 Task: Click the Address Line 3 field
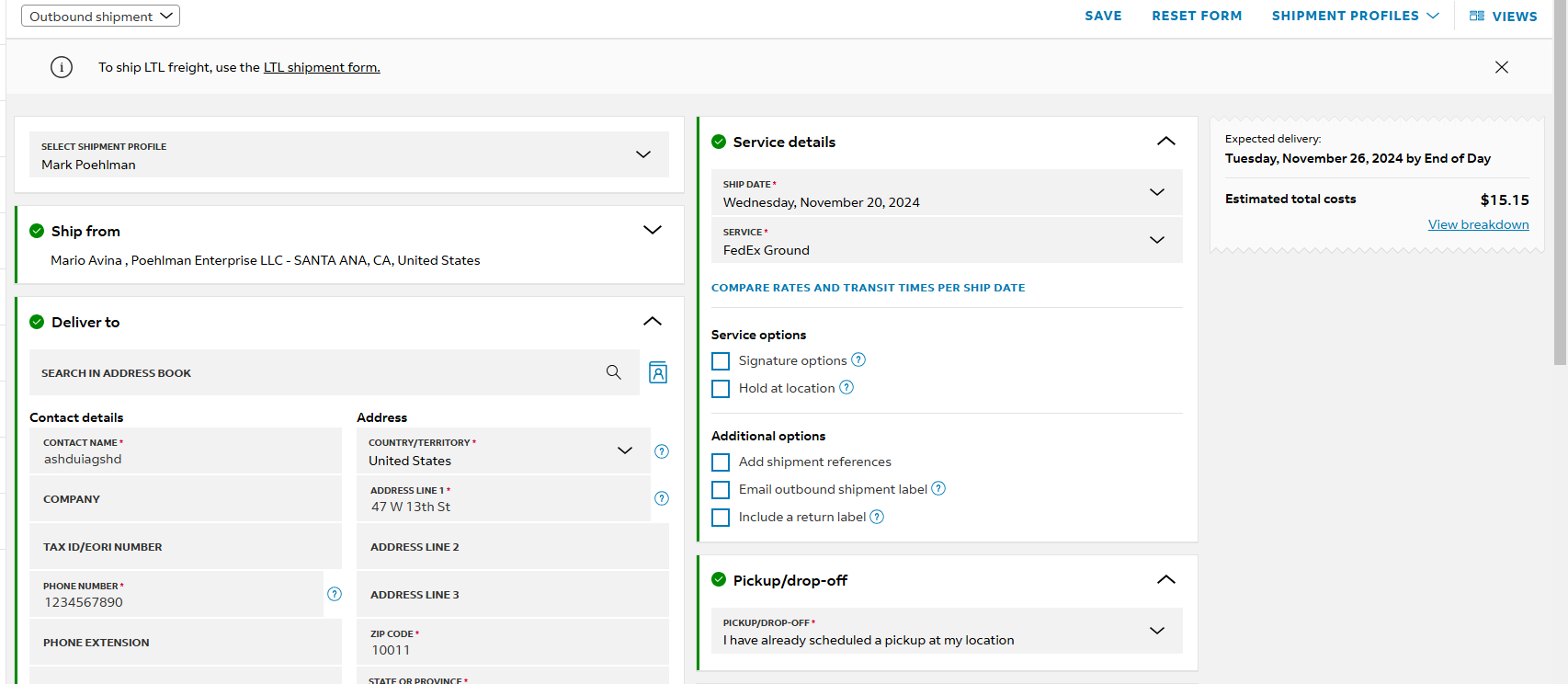(x=513, y=595)
